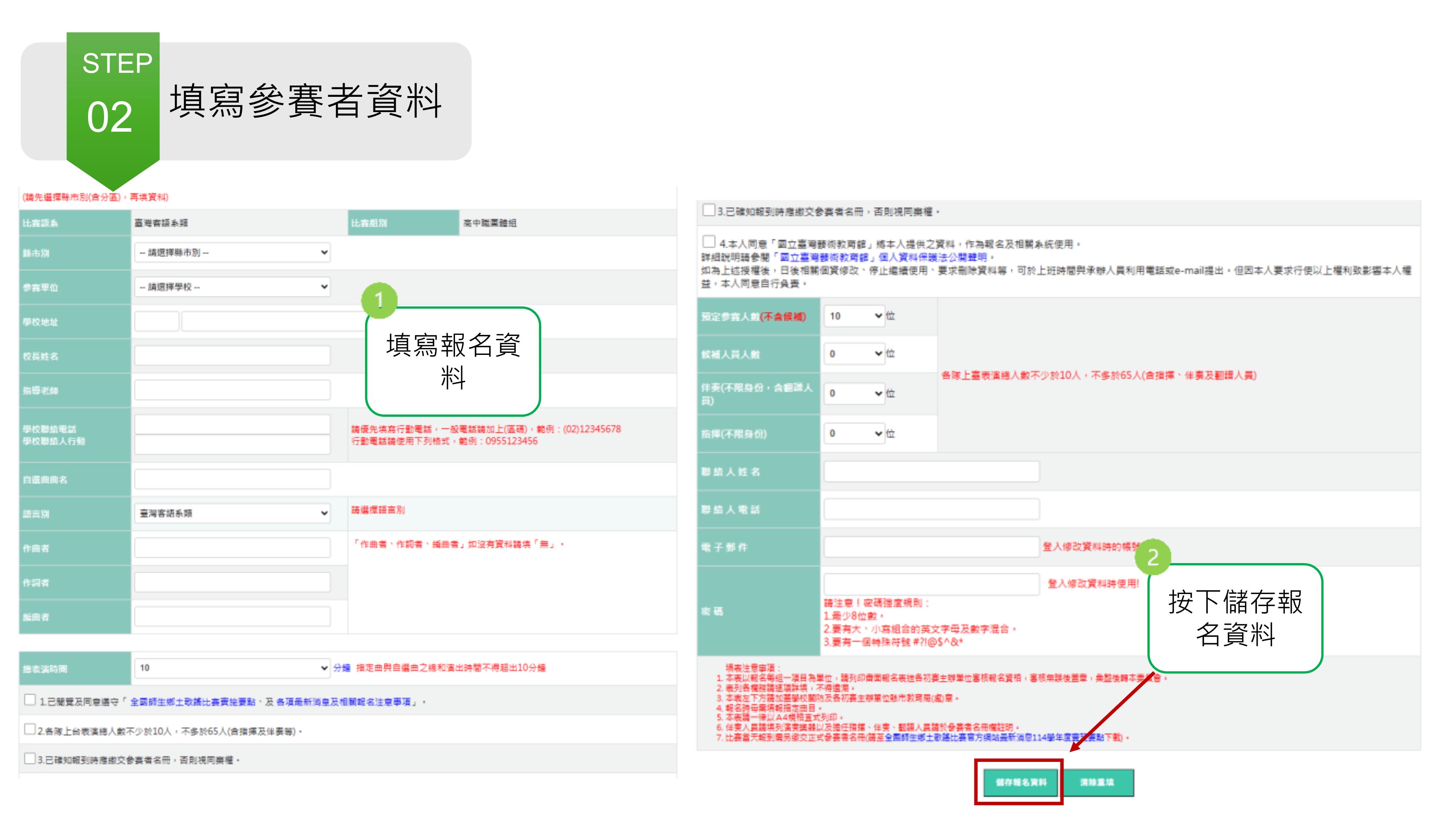The image size is (1456, 819).
Task: Check box 4 agreeing to personal data use
Action: coord(709,242)
